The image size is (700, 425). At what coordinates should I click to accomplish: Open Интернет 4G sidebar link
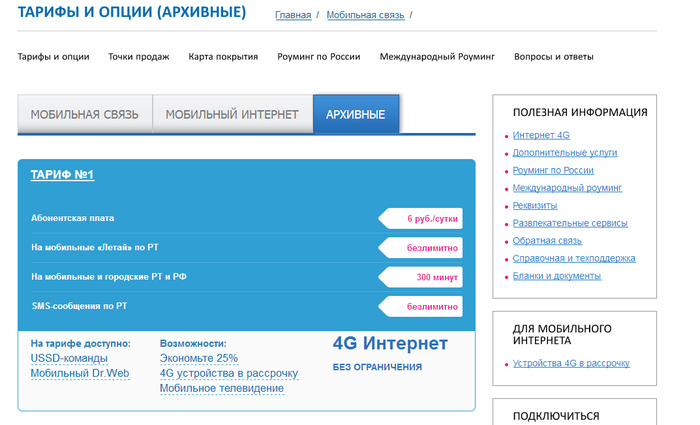pyautogui.click(x=541, y=135)
